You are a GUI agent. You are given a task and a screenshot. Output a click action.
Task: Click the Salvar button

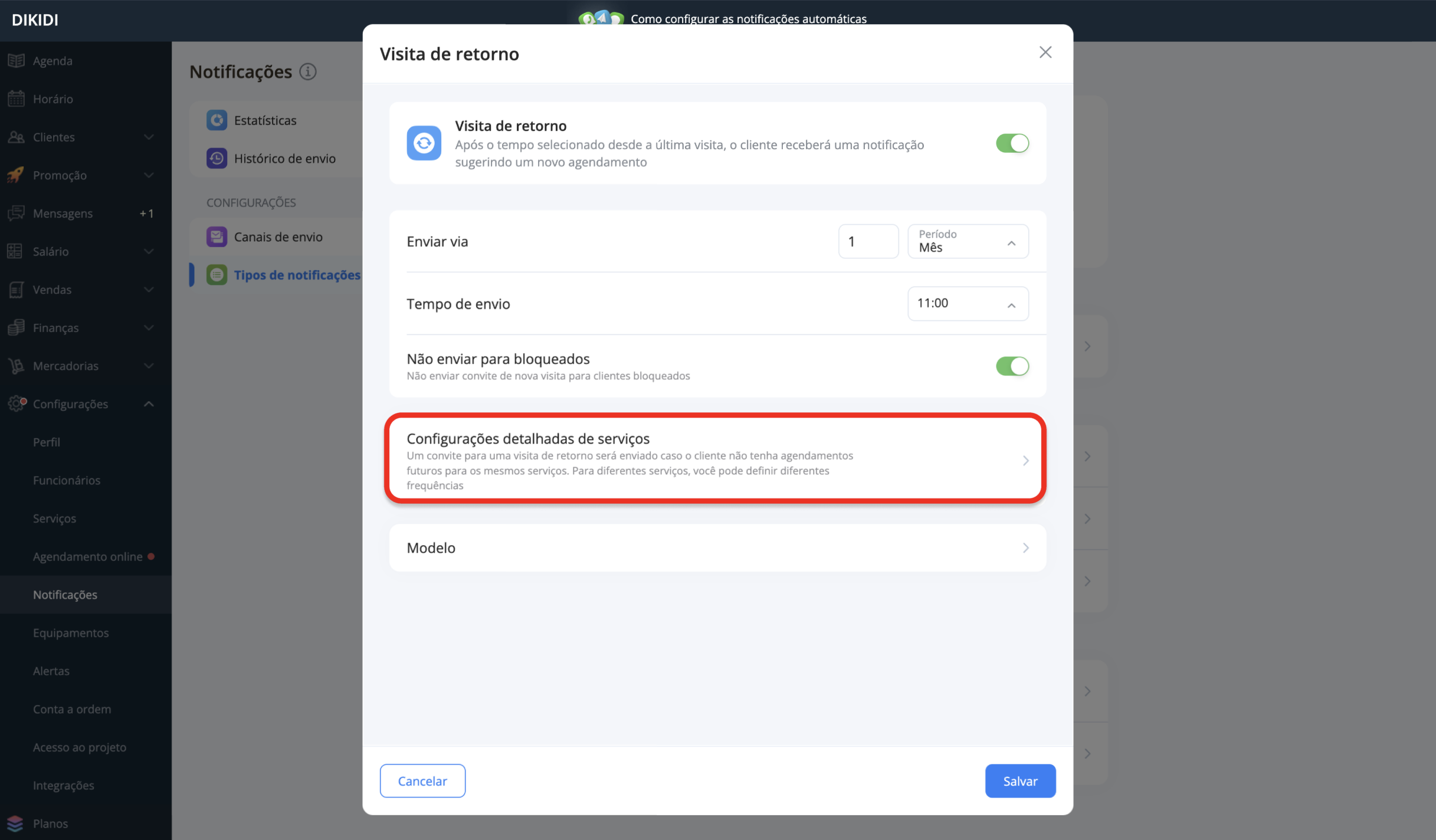1020,780
